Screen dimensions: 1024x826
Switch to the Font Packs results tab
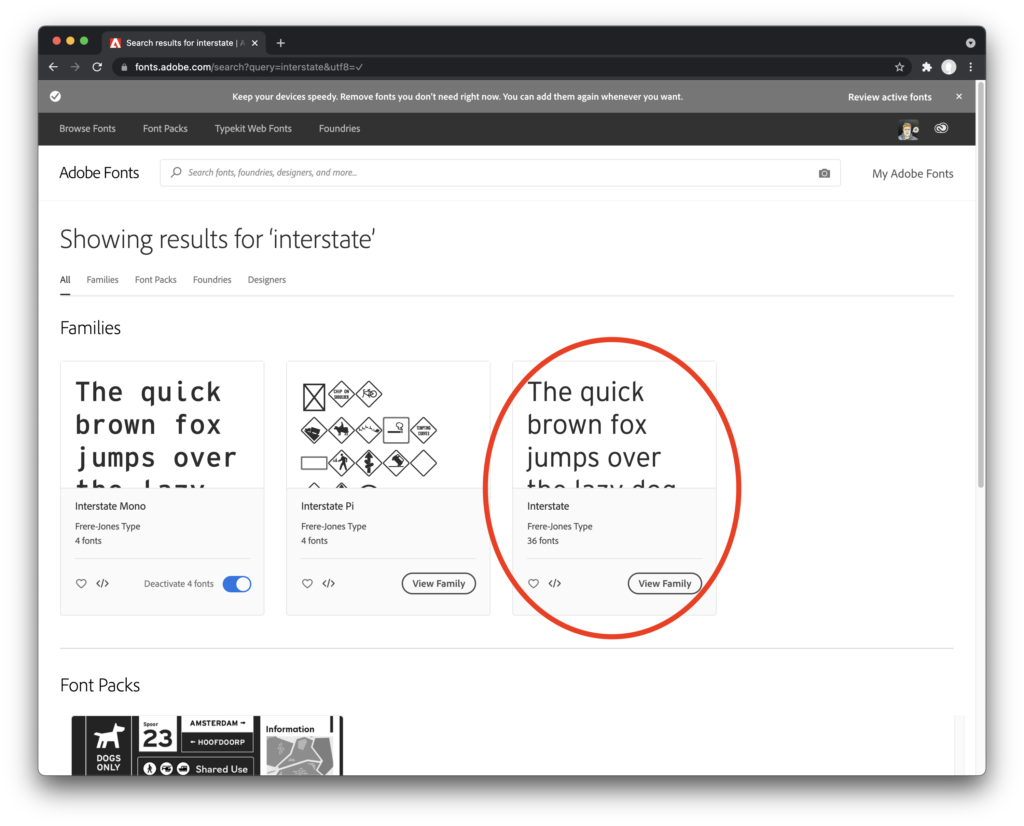coord(155,280)
